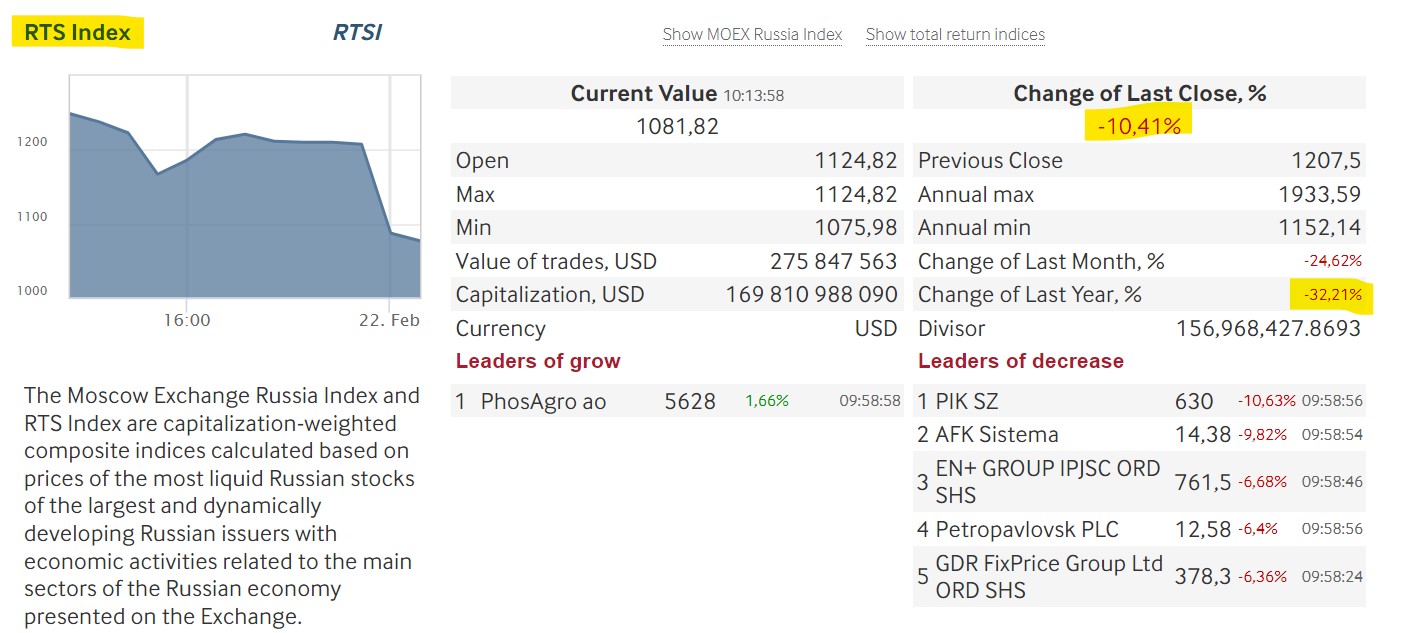This screenshot has height=633, width=1402.
Task: Click the Value of trades, USD row
Action: click(676, 261)
